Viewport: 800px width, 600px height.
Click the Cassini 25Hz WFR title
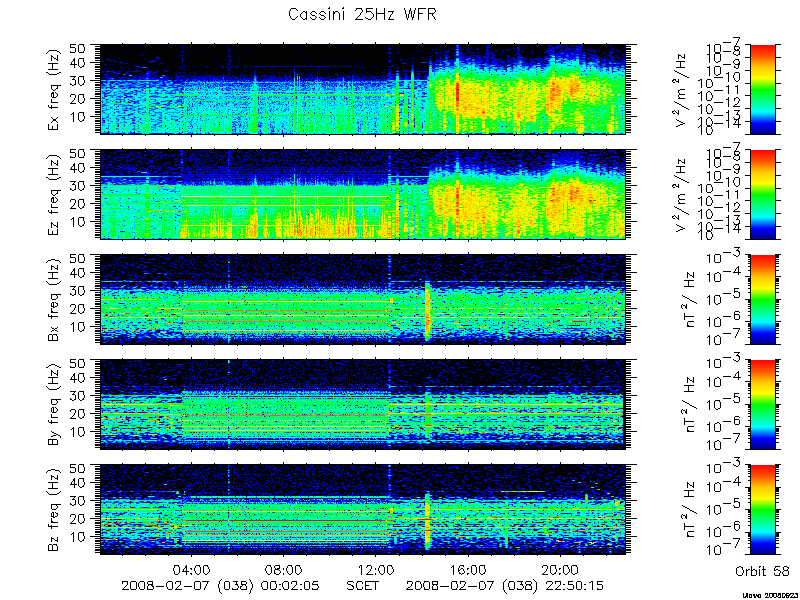(362, 14)
